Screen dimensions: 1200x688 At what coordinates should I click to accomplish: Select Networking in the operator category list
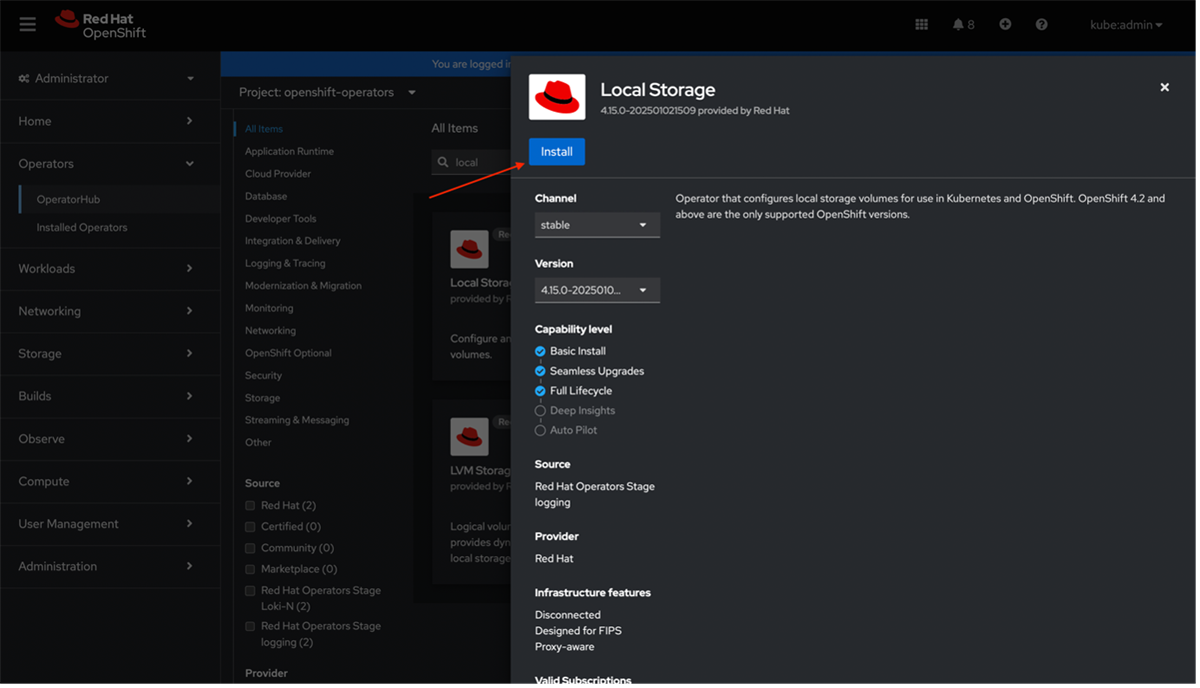click(270, 330)
